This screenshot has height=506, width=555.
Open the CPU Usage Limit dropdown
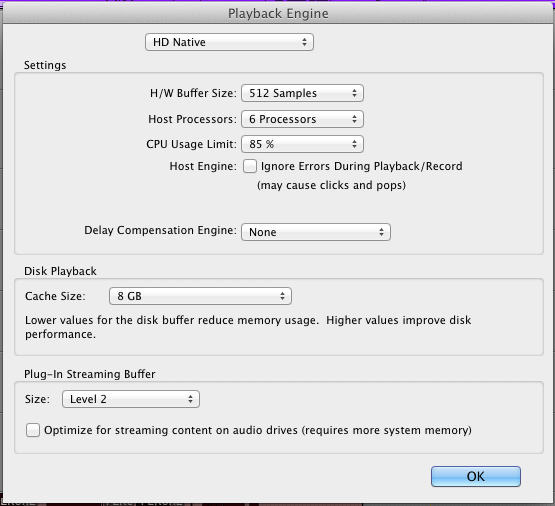click(302, 144)
